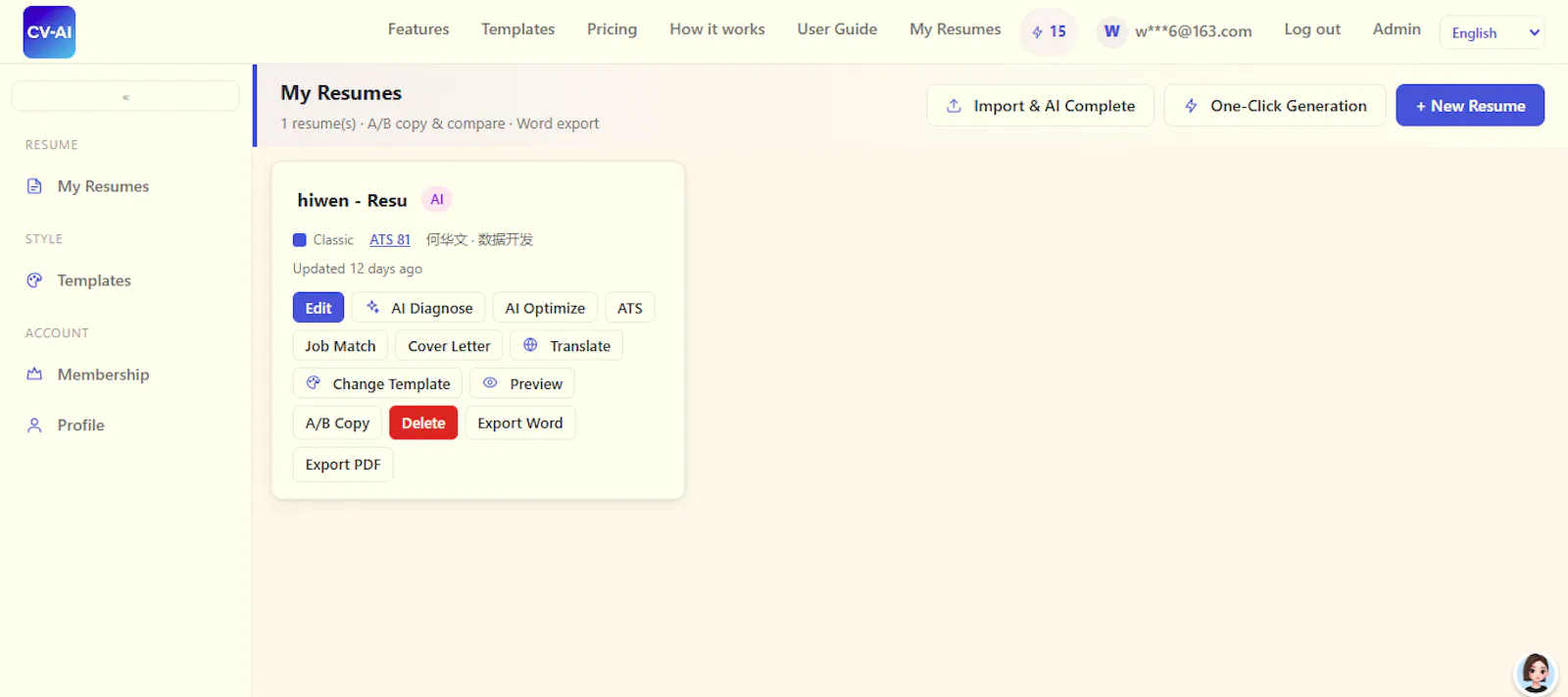Click Change Template button
1568x697 pixels.
(x=377, y=384)
